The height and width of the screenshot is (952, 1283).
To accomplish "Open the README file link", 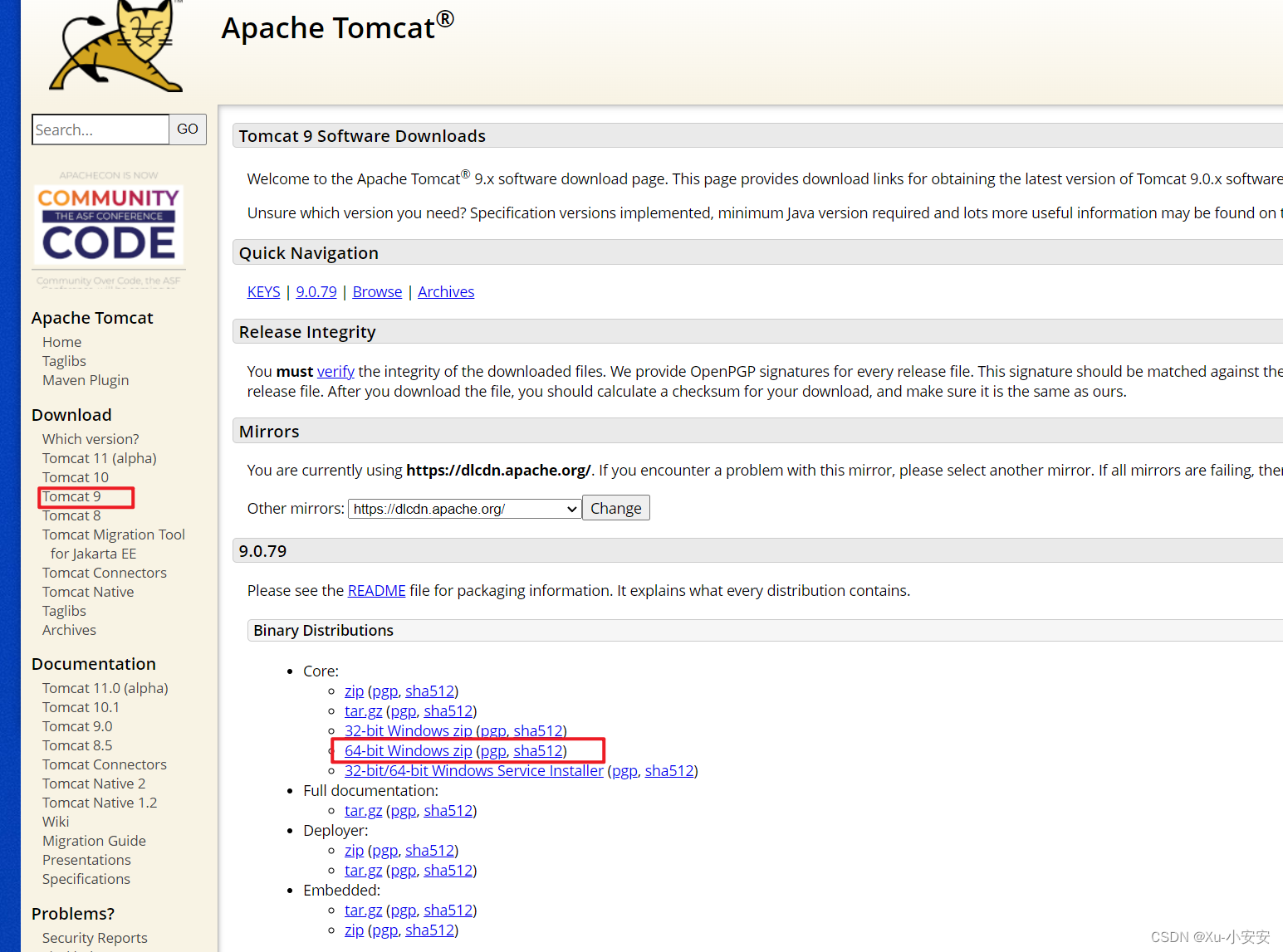I will pyautogui.click(x=376, y=591).
